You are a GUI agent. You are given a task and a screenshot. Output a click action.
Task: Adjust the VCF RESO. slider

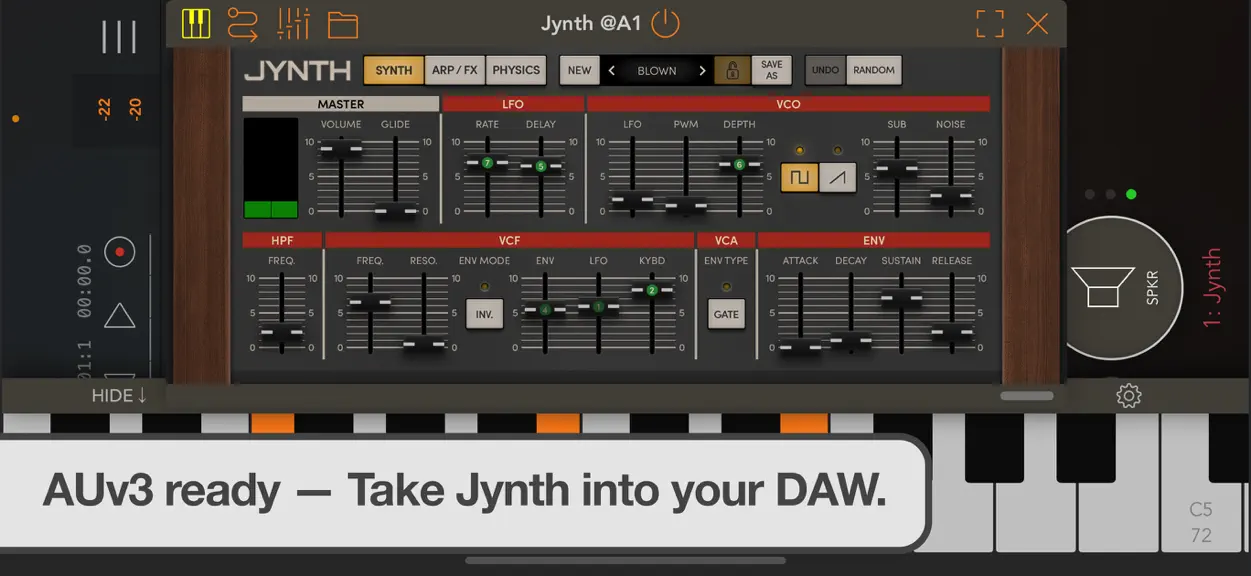pos(424,345)
